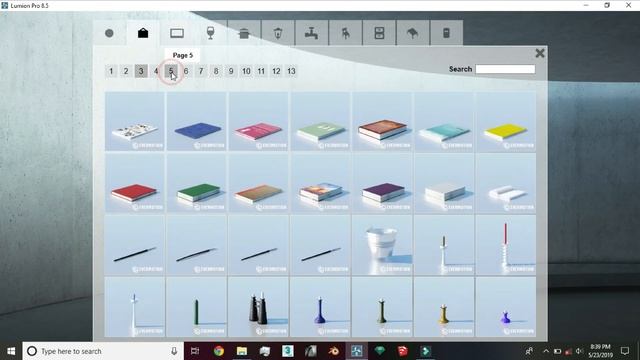Select the dark green candle model
The image size is (640, 360).
coord(197,307)
